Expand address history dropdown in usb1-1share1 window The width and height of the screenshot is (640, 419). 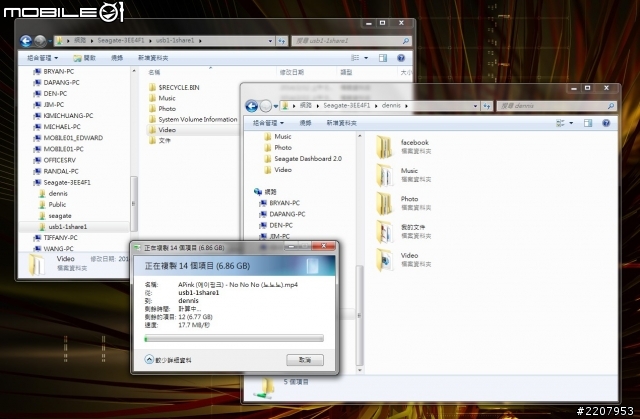(x=270, y=41)
